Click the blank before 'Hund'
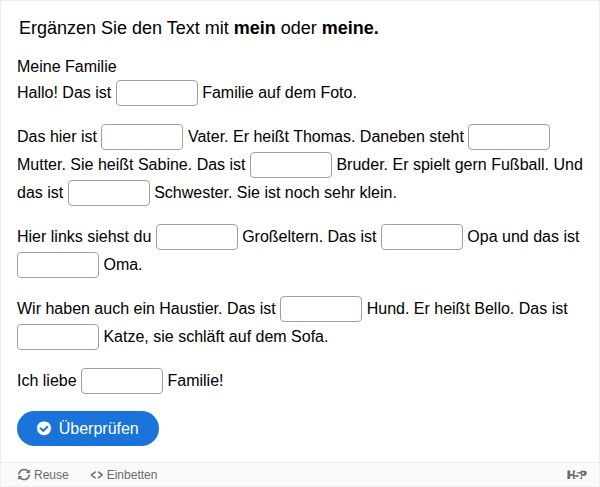The width and height of the screenshot is (600, 487). pyautogui.click(x=321, y=309)
